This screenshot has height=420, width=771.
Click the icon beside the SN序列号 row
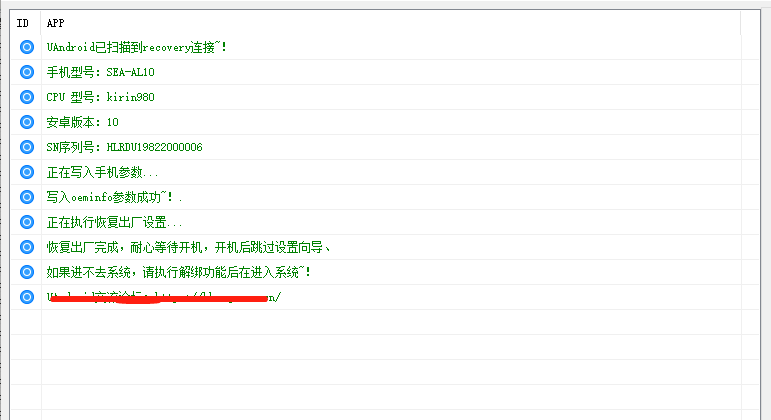coord(27,147)
